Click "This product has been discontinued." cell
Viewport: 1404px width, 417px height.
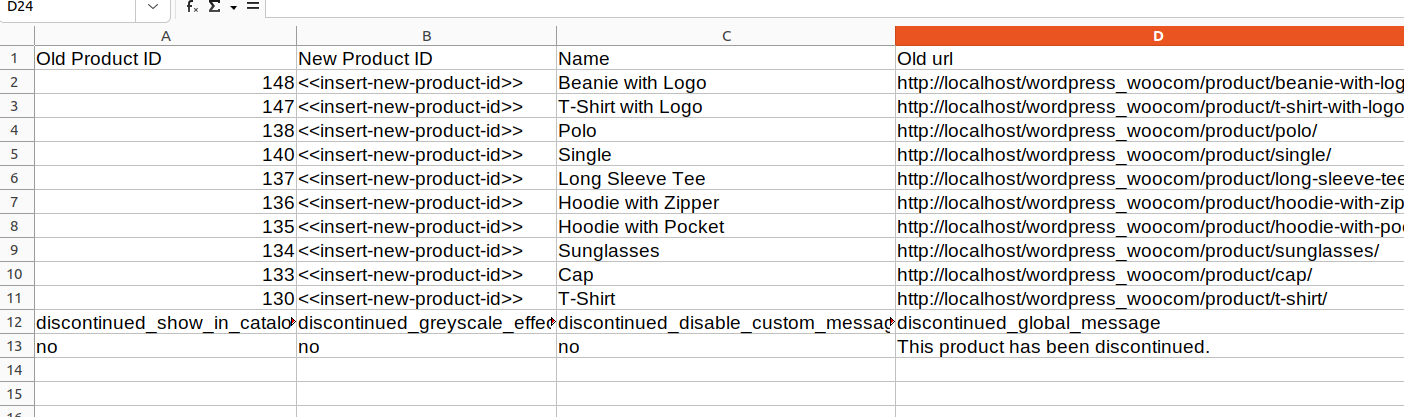click(x=1150, y=347)
